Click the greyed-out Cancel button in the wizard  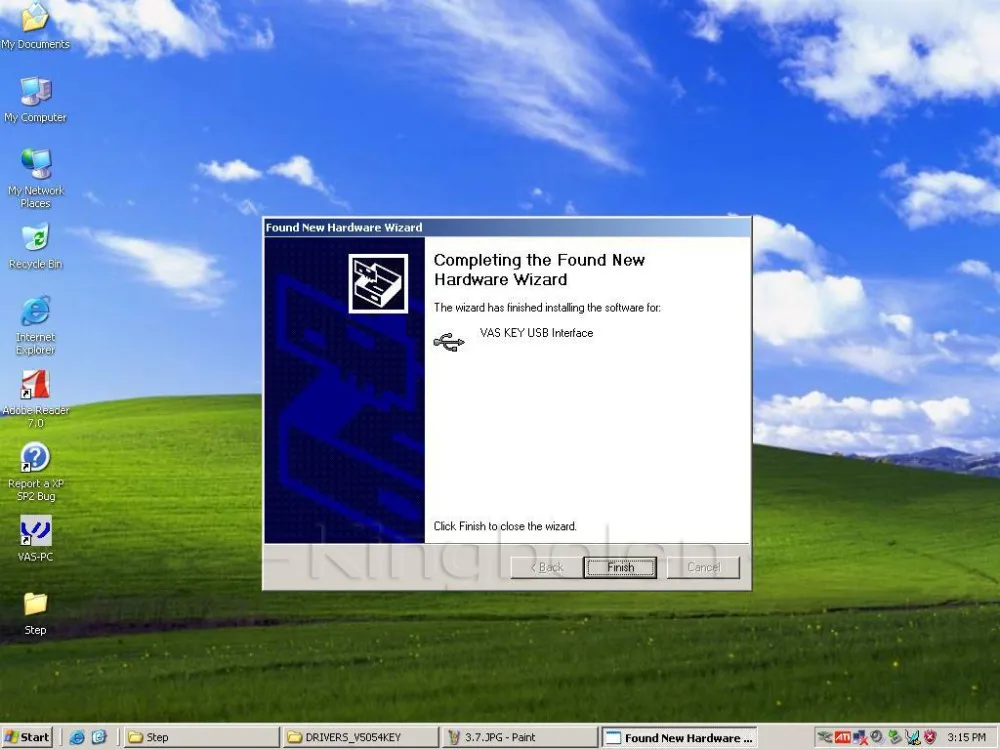[703, 567]
